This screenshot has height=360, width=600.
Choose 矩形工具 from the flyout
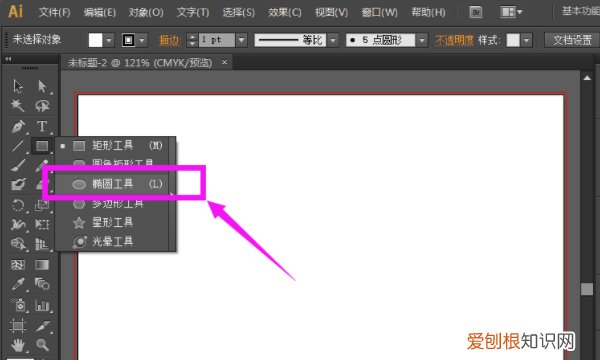[x=112, y=145]
